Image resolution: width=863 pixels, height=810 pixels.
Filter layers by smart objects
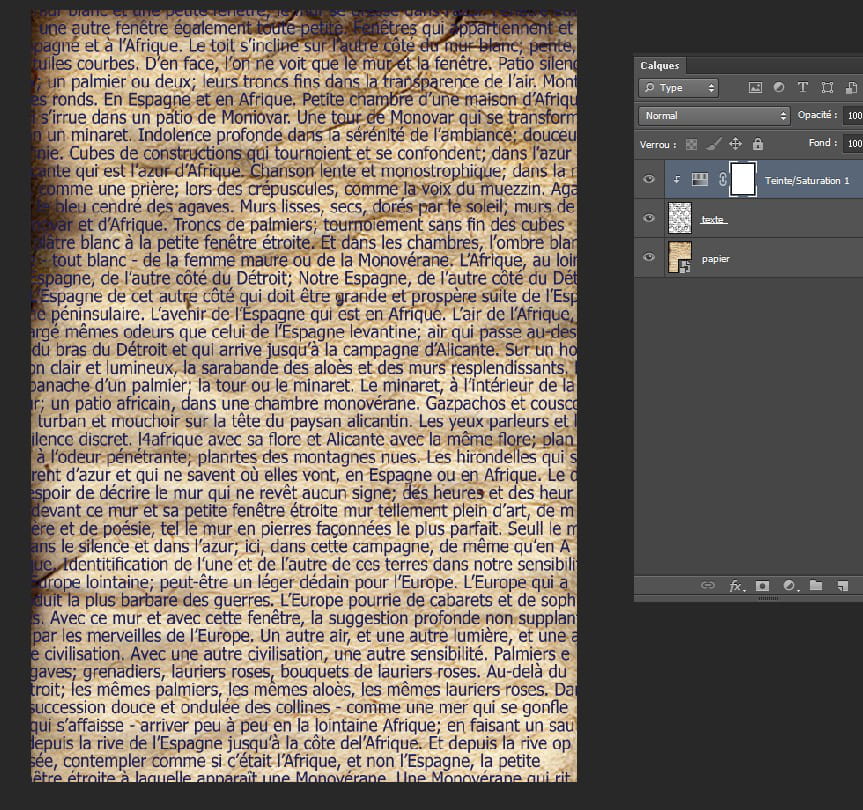[x=851, y=87]
